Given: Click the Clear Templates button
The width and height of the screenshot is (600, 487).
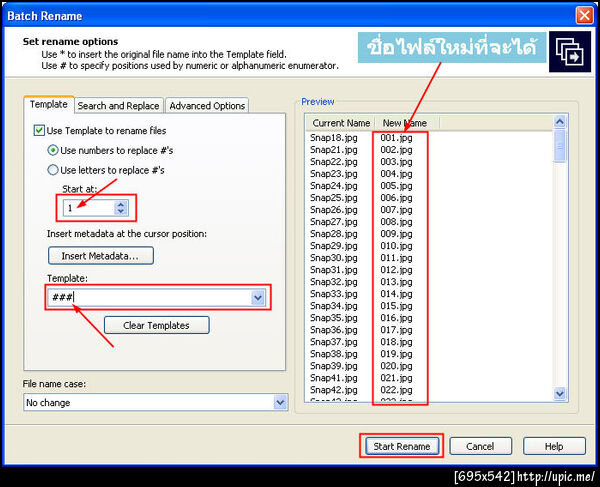Looking at the screenshot, I should [x=157, y=325].
